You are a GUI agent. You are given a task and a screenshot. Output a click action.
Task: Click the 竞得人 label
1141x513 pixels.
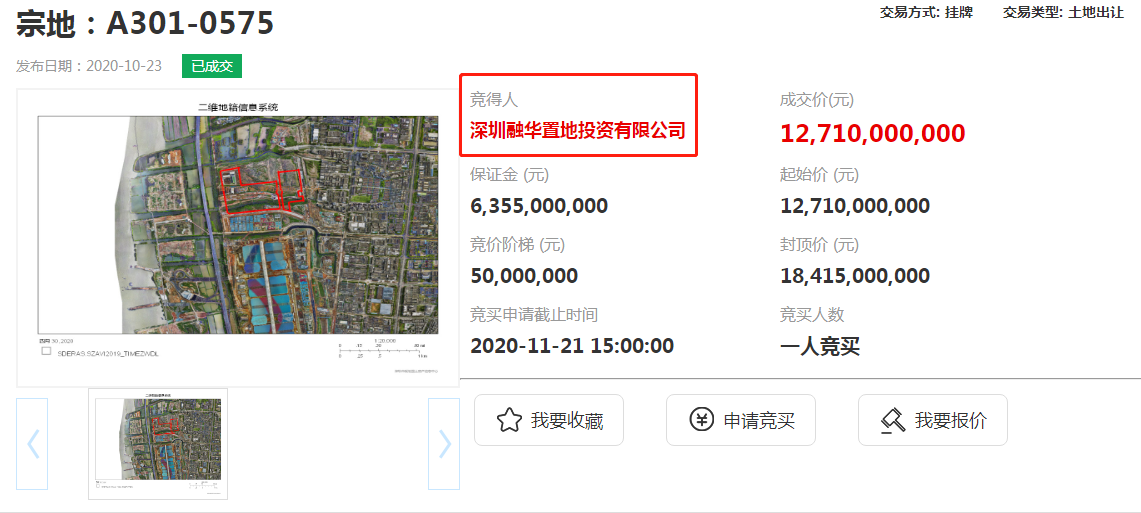[x=494, y=100]
